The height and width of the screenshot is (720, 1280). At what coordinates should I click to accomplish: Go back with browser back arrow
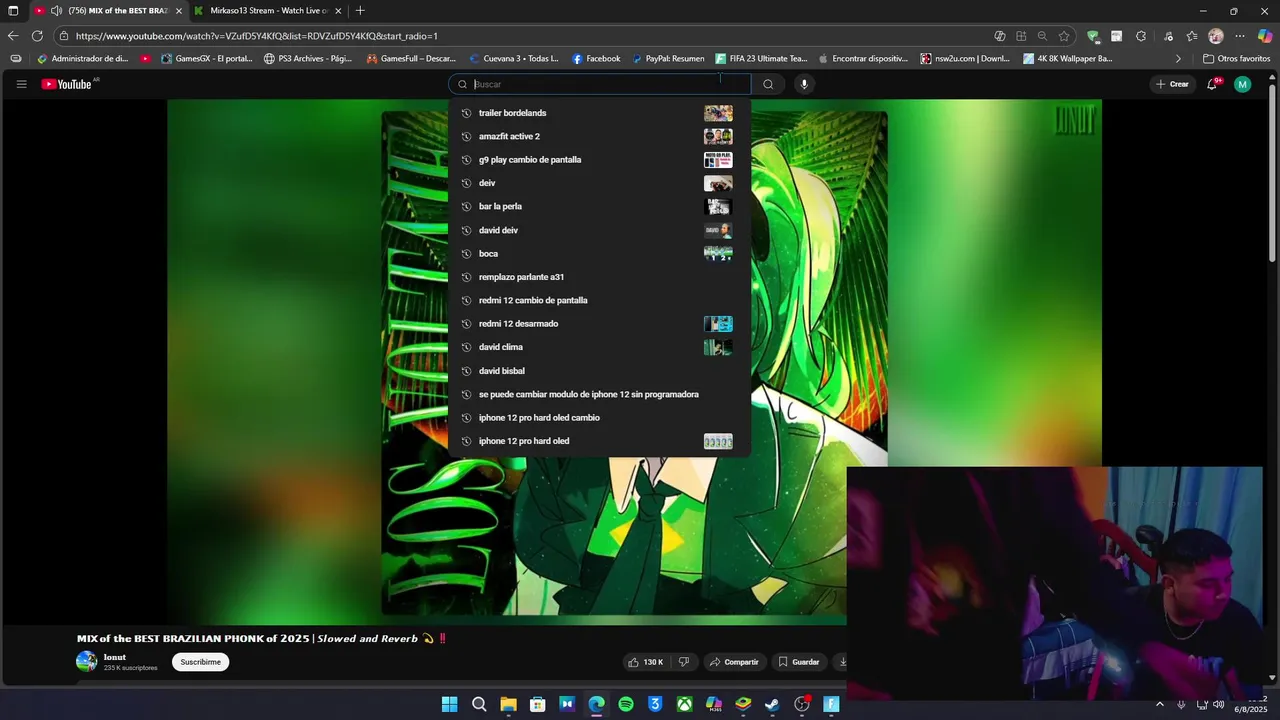(x=13, y=36)
